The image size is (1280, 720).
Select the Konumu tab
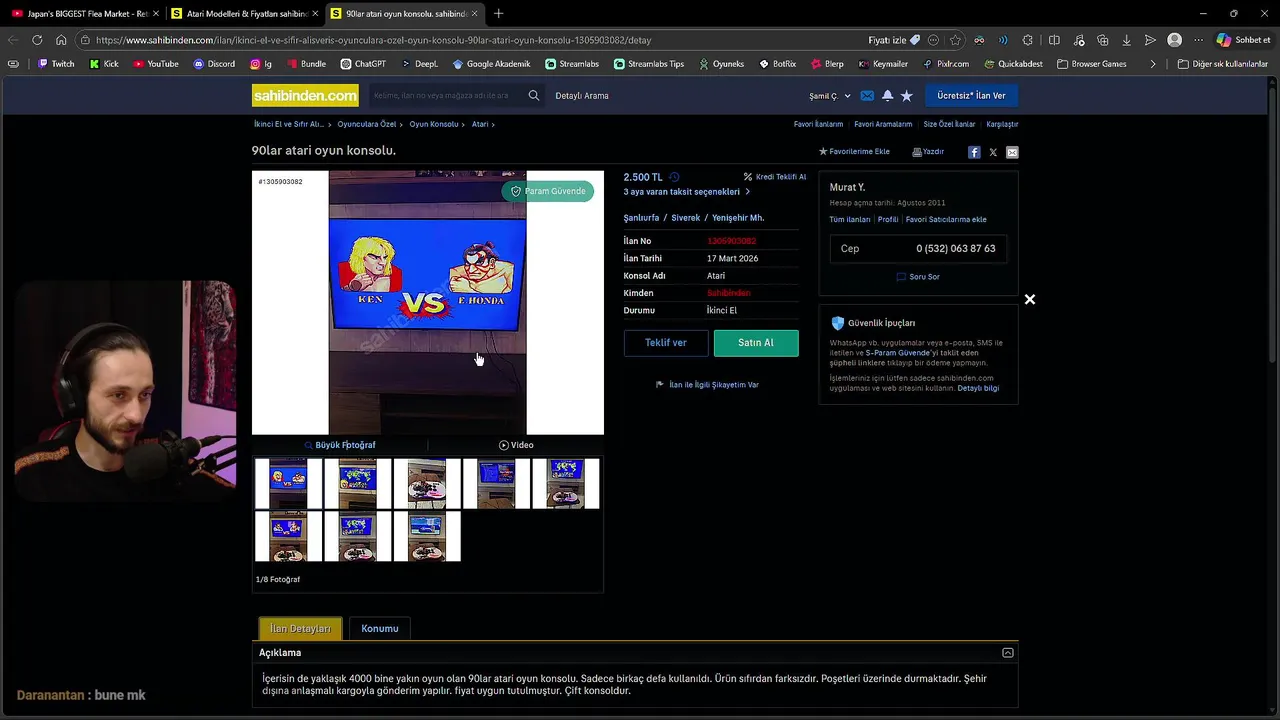pos(379,629)
